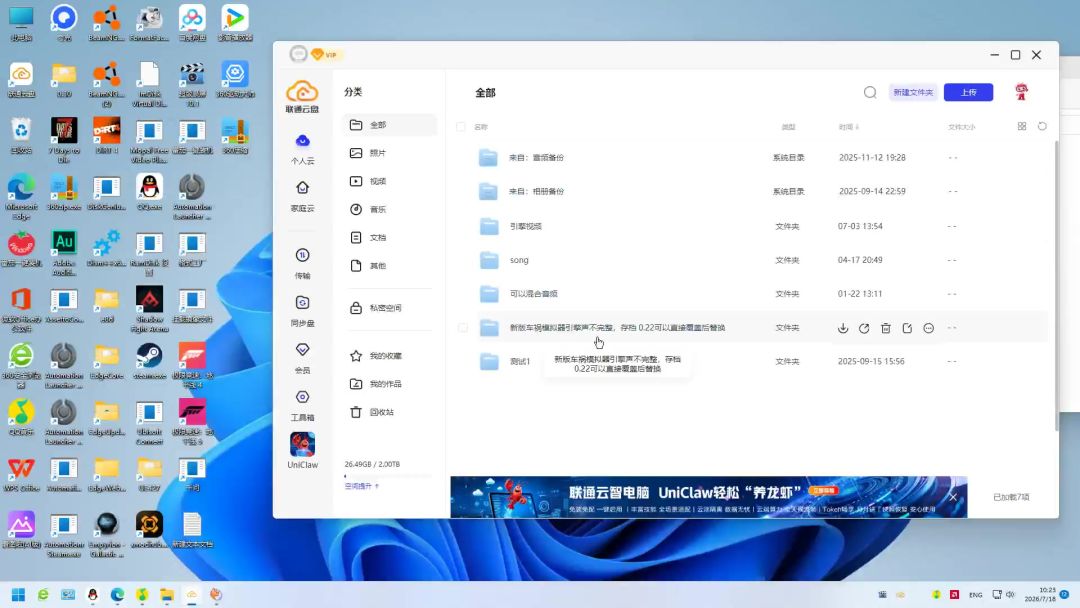The image size is (1080, 608).
Task: Open the 会员 membership page
Action: tap(302, 358)
